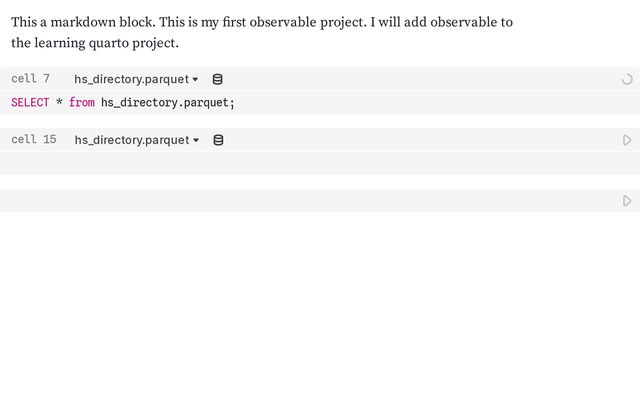
Task: Click the "from" keyword in cell 7
Action: [x=82, y=103]
